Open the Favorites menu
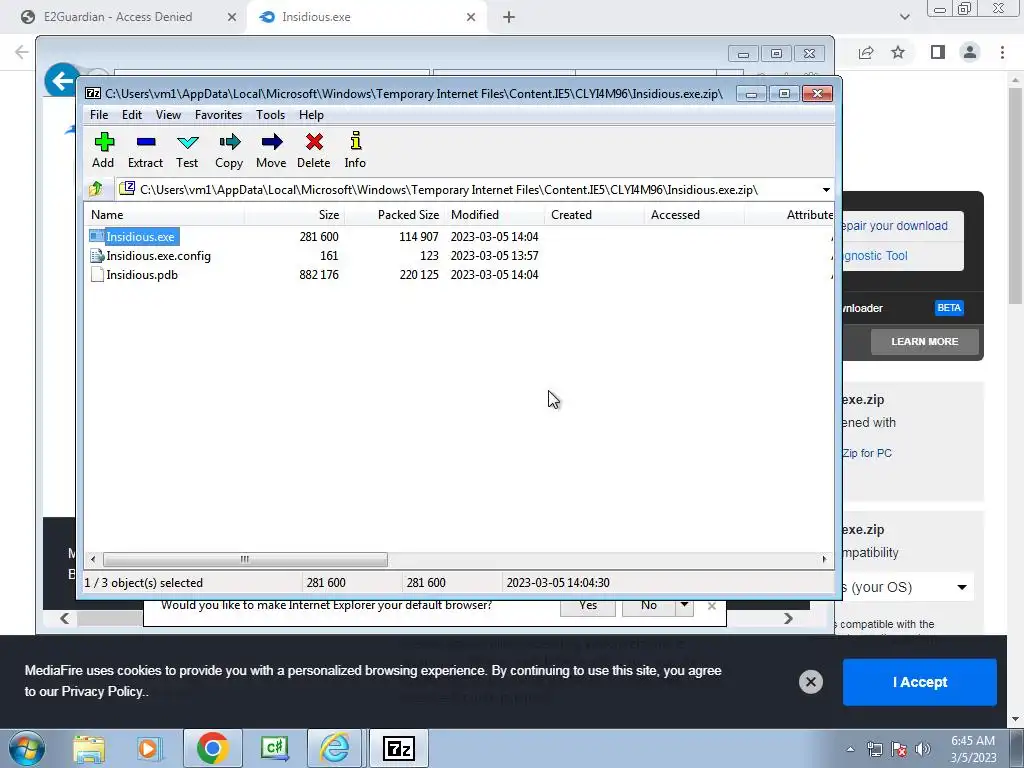The image size is (1024, 768). tap(219, 115)
